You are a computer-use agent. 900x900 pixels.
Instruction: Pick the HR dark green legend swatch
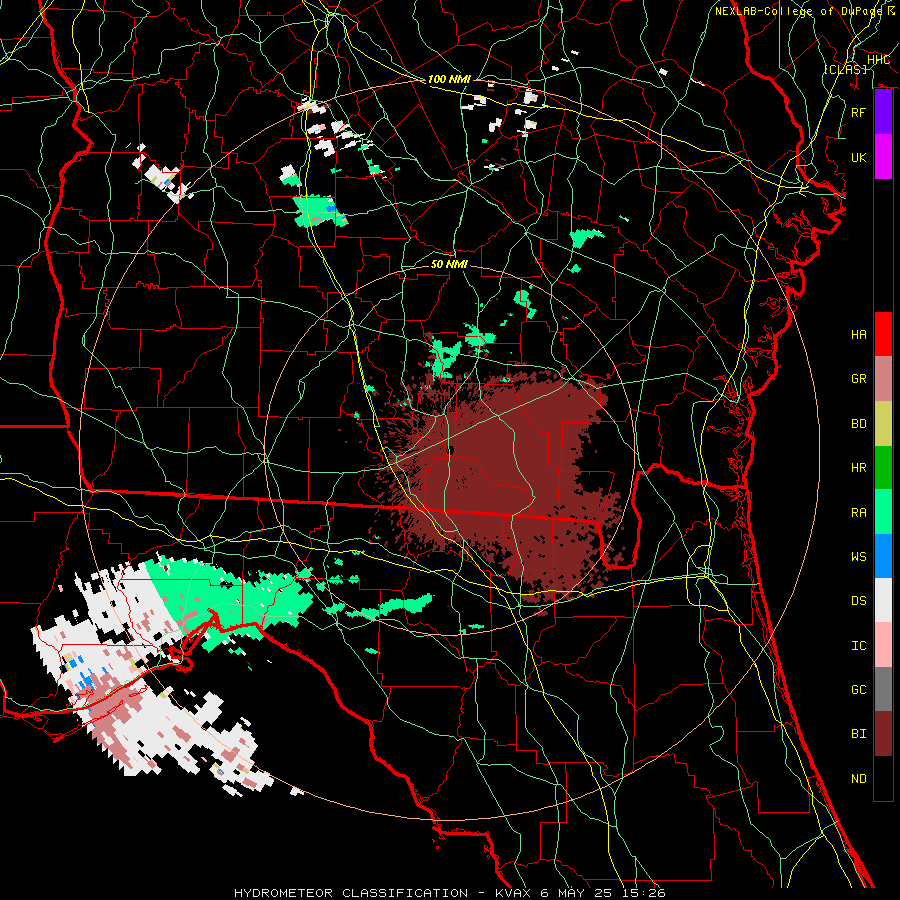883,467
